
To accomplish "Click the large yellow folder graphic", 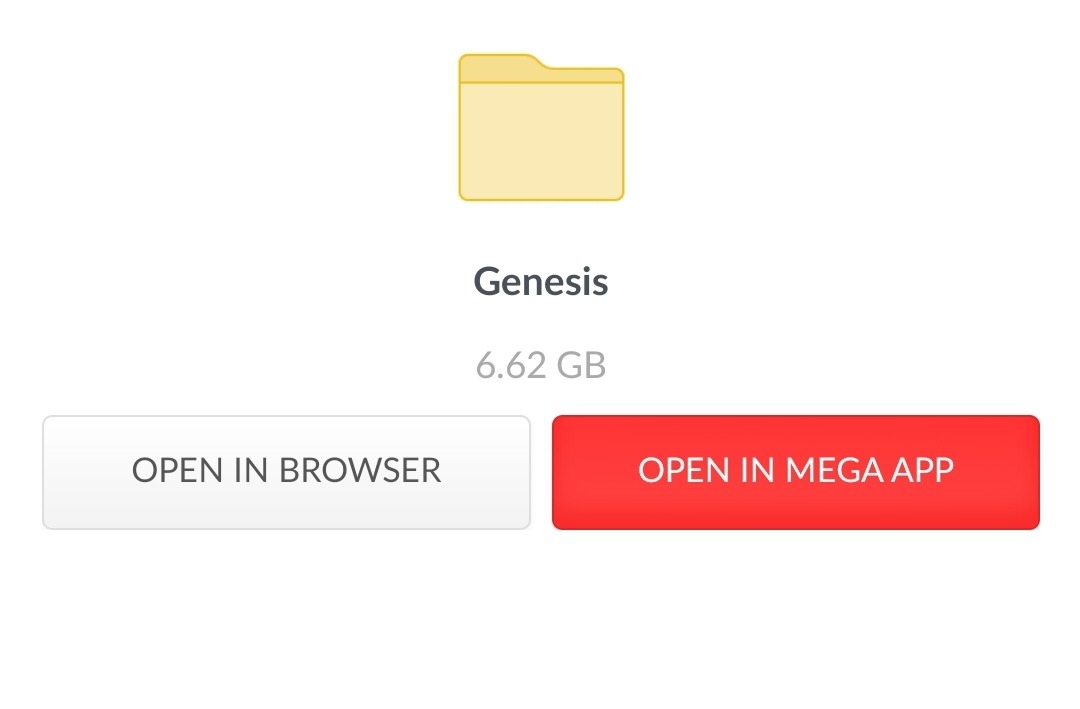I will (x=541, y=127).
